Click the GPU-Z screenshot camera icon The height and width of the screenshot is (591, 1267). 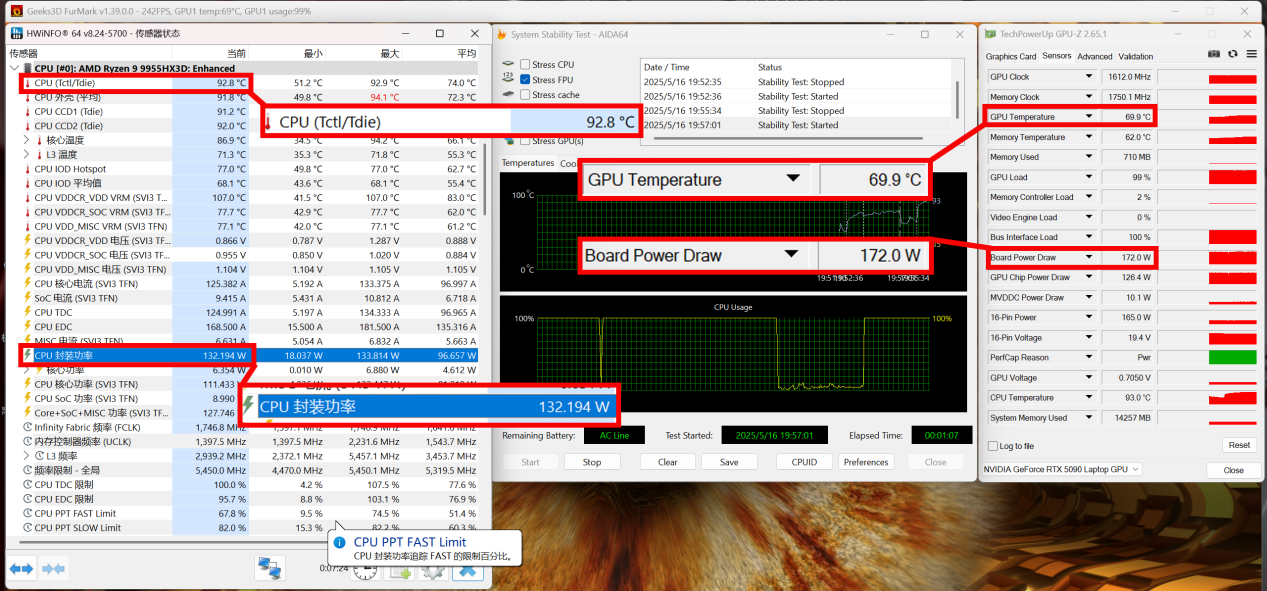1214,54
